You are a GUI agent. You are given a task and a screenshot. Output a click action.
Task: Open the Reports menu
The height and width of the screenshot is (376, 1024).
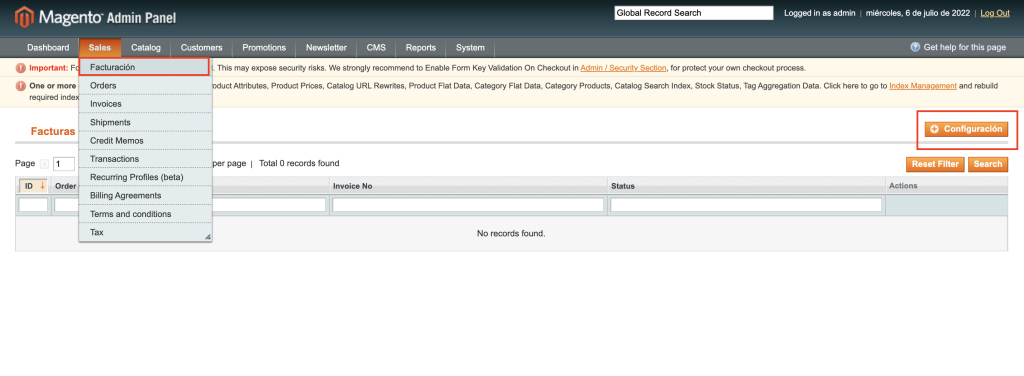point(421,48)
